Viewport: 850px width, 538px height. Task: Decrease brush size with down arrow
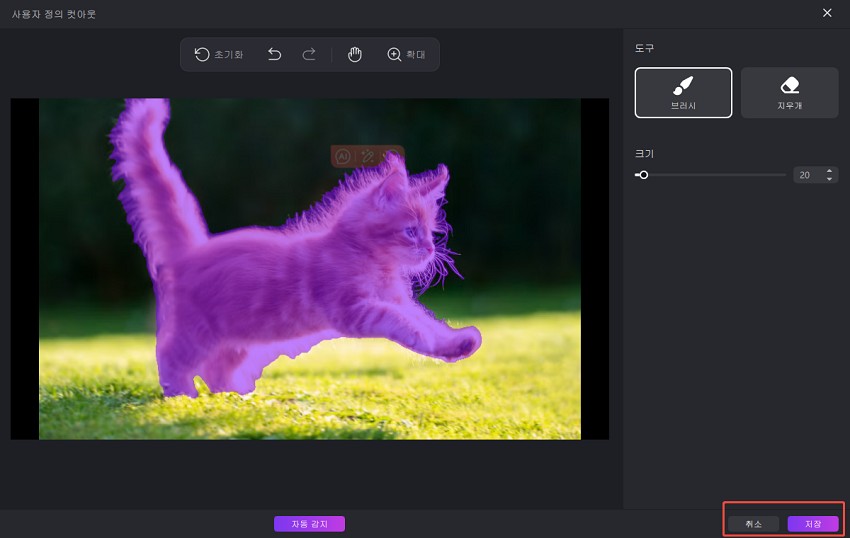[829, 178]
